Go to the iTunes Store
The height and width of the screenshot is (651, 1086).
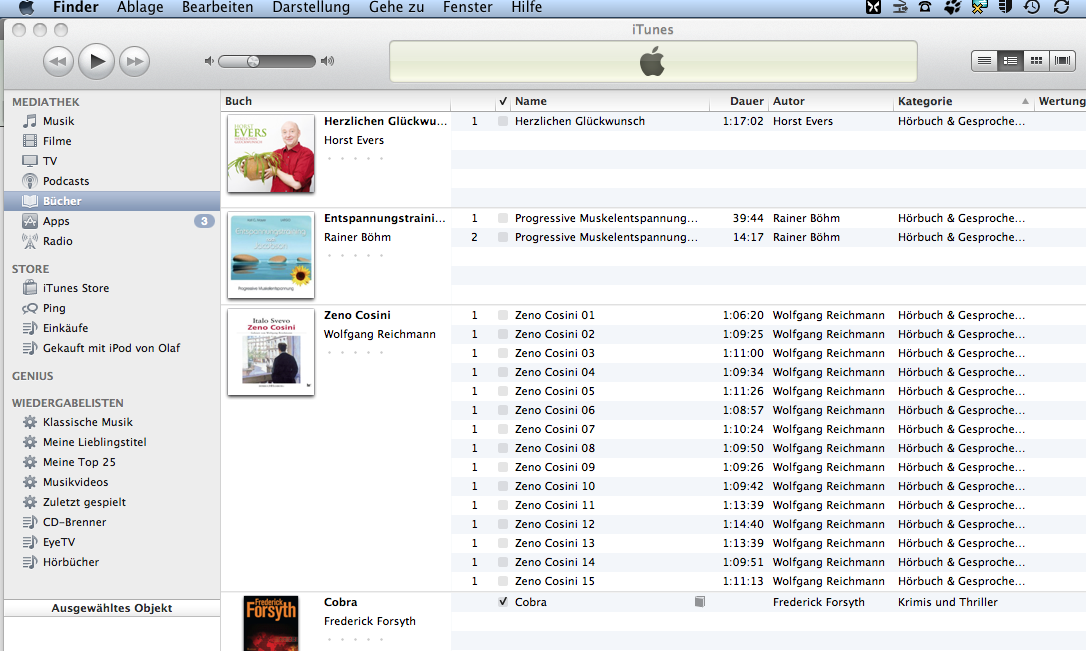(76, 288)
